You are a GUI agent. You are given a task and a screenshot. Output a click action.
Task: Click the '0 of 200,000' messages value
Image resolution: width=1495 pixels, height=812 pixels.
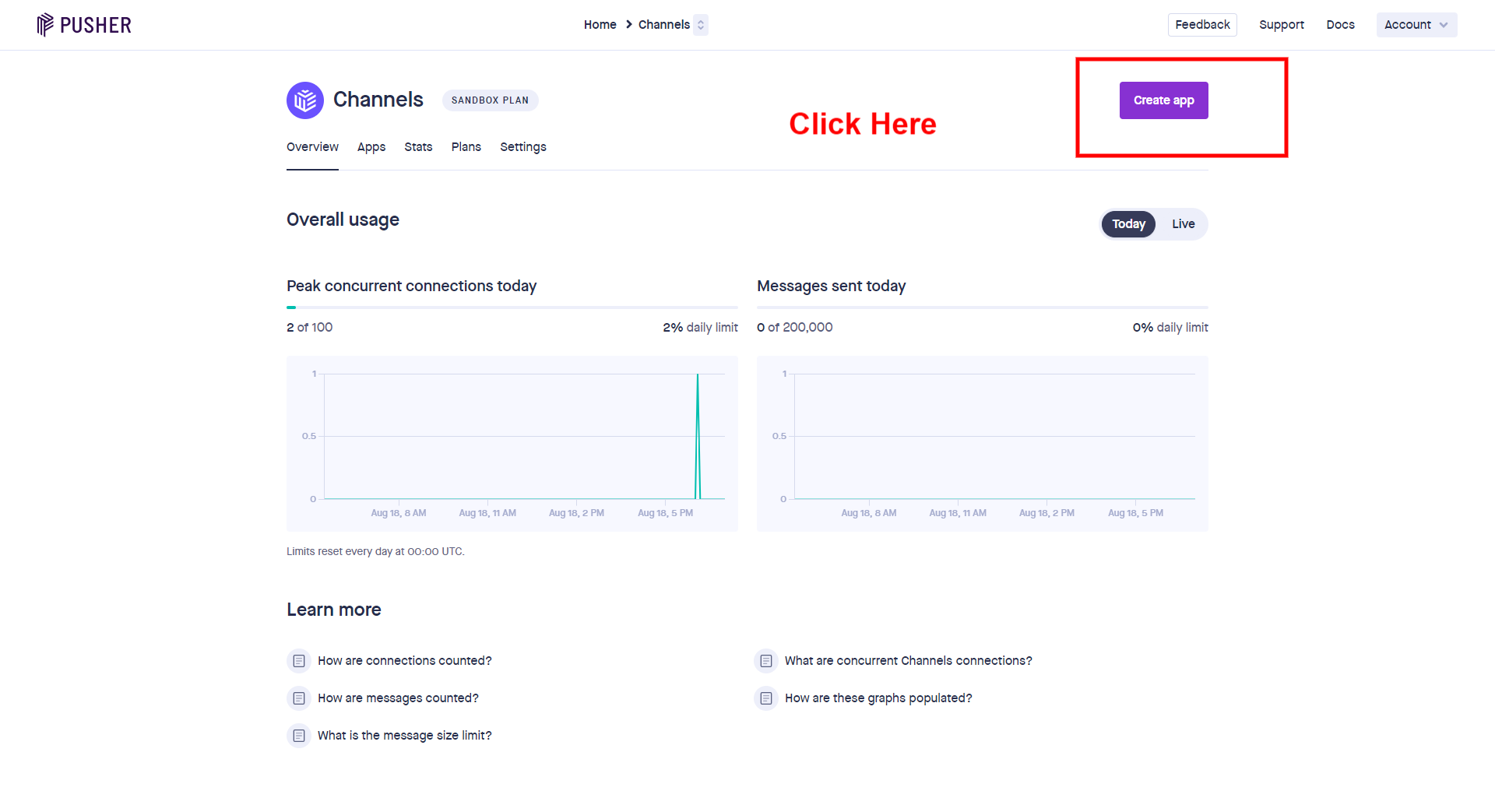795,328
